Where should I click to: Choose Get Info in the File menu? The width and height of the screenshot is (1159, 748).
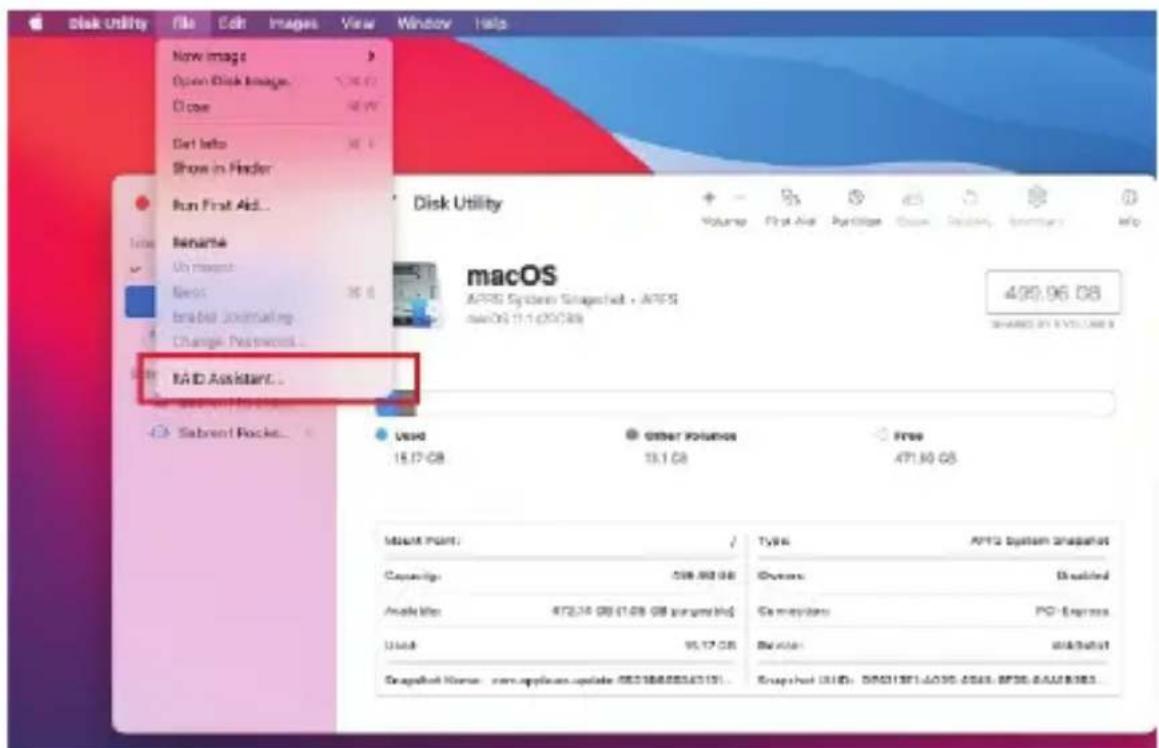tap(273, 143)
